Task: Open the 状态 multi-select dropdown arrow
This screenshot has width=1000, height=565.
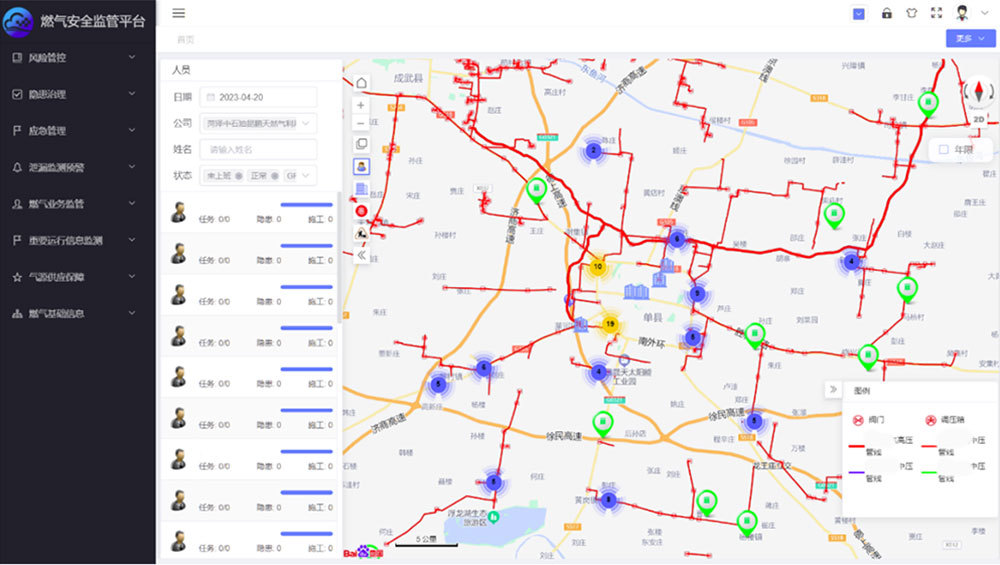Action: click(306, 175)
